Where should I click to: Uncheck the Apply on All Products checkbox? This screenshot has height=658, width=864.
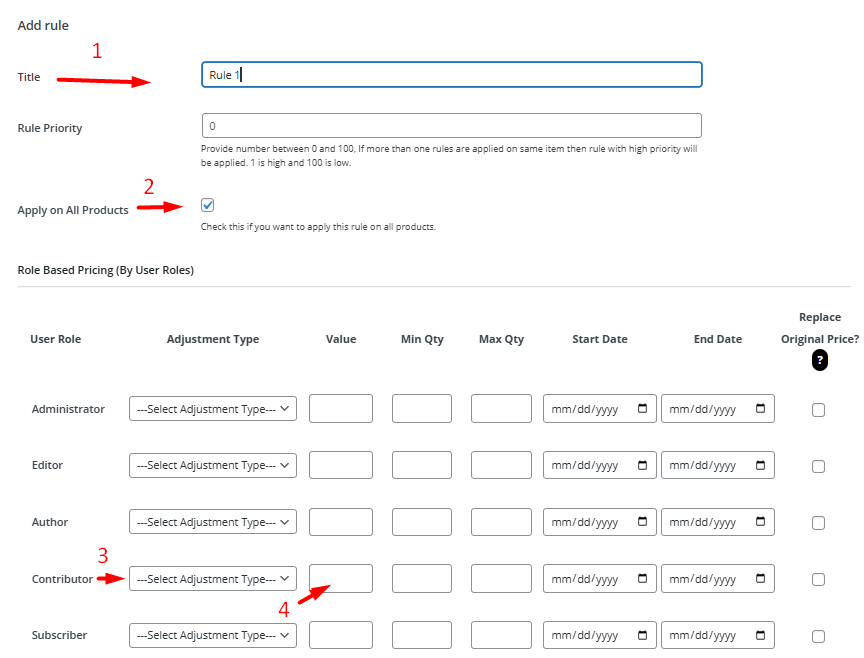click(208, 205)
